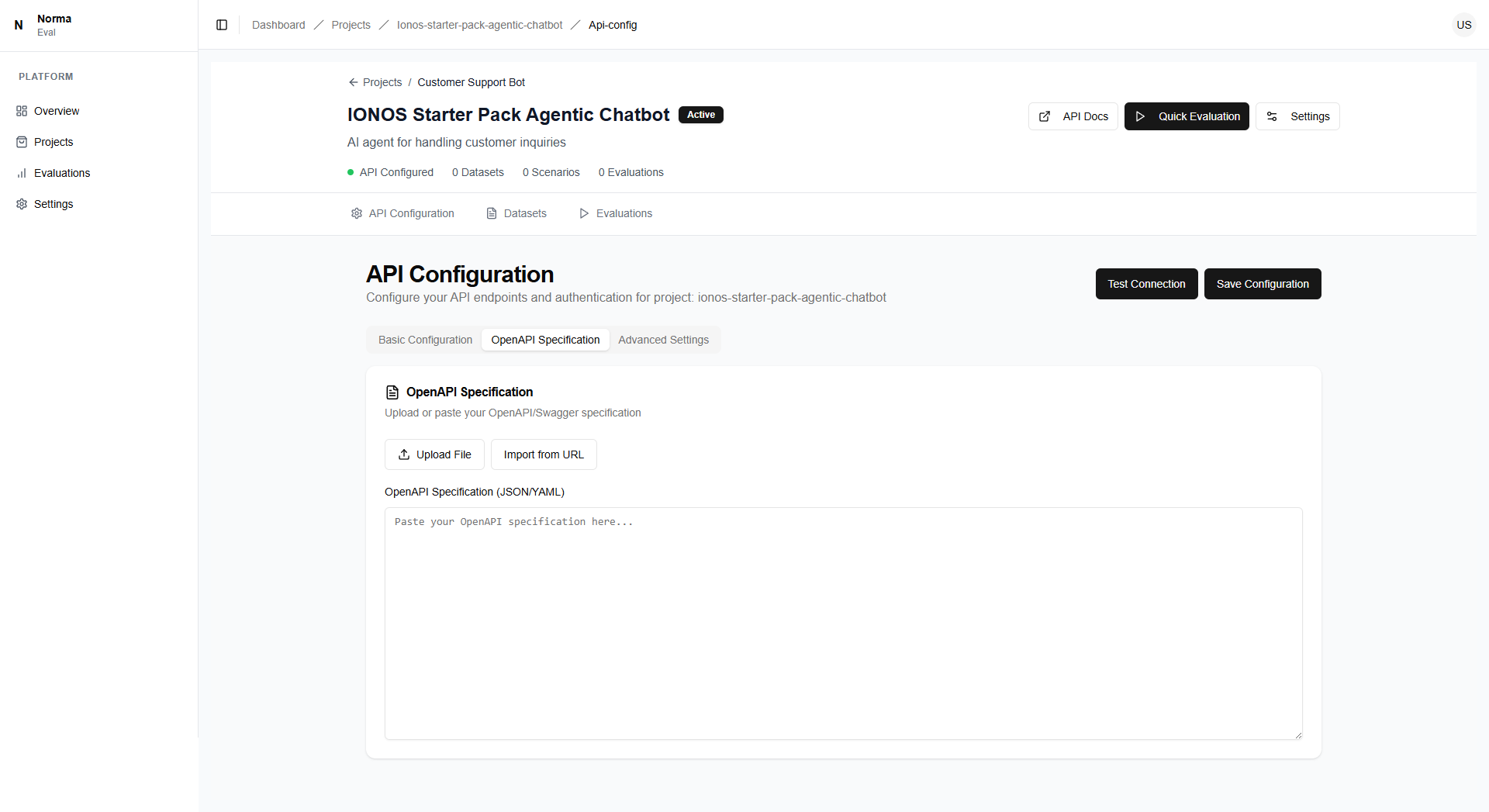Click inside the OpenAPI specification text area
1489x812 pixels.
[x=842, y=620]
